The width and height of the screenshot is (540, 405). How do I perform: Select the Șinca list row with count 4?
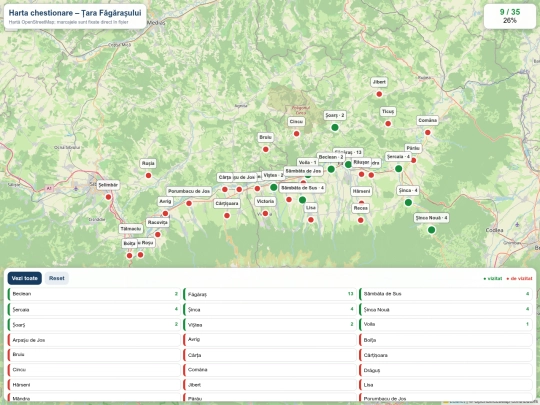270,309
